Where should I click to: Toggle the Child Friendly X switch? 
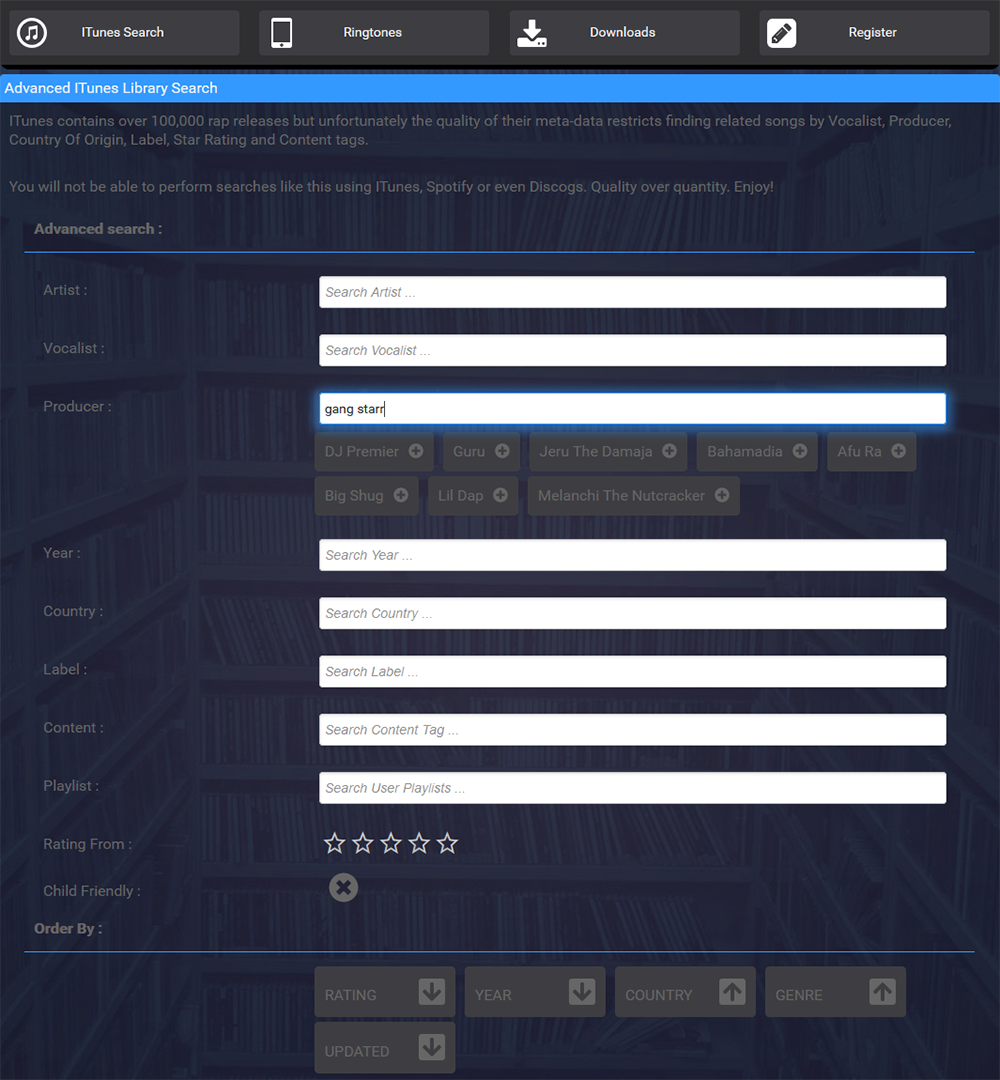tap(344, 887)
